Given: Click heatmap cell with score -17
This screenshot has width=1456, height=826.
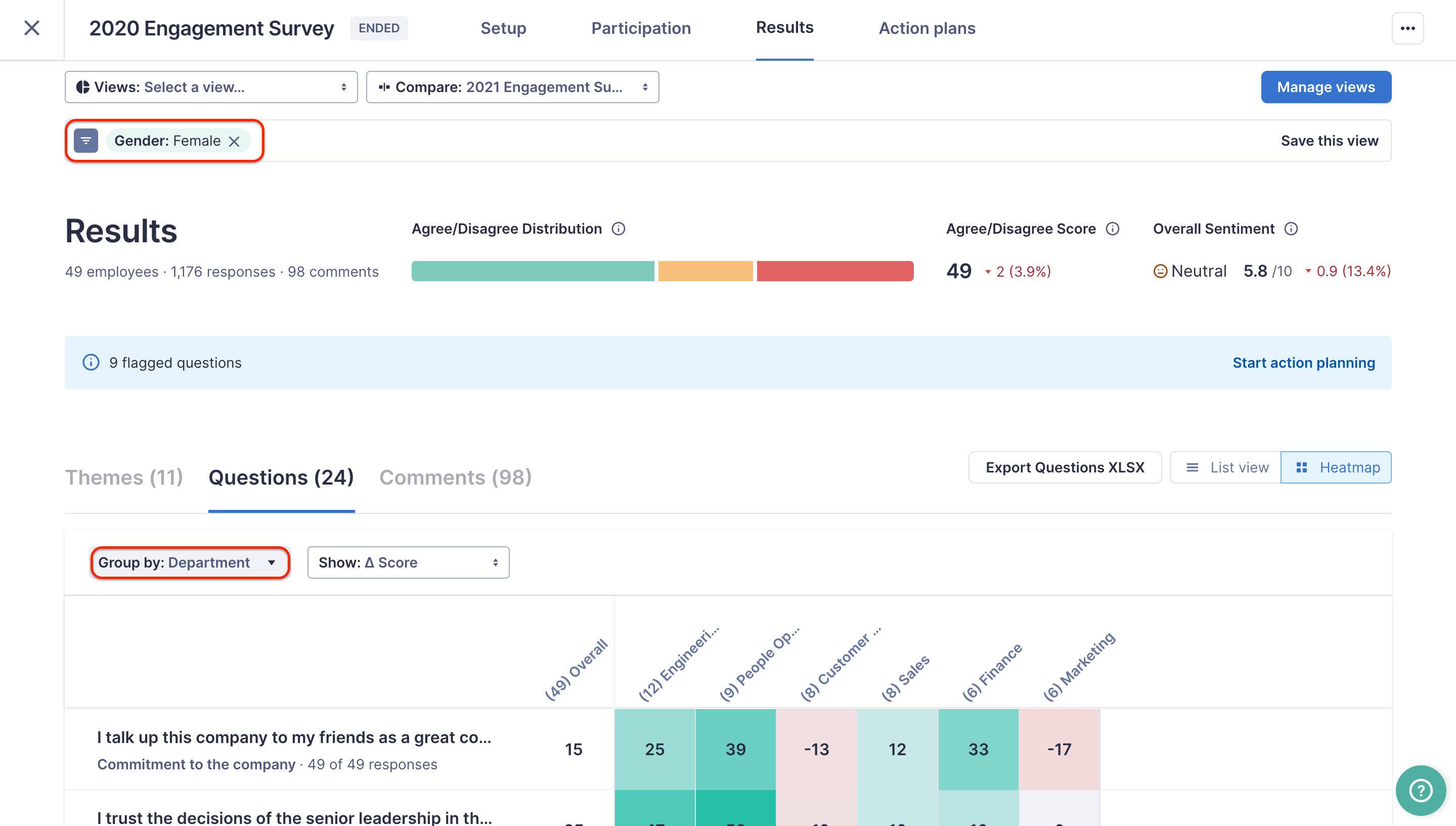Looking at the screenshot, I should point(1060,750).
